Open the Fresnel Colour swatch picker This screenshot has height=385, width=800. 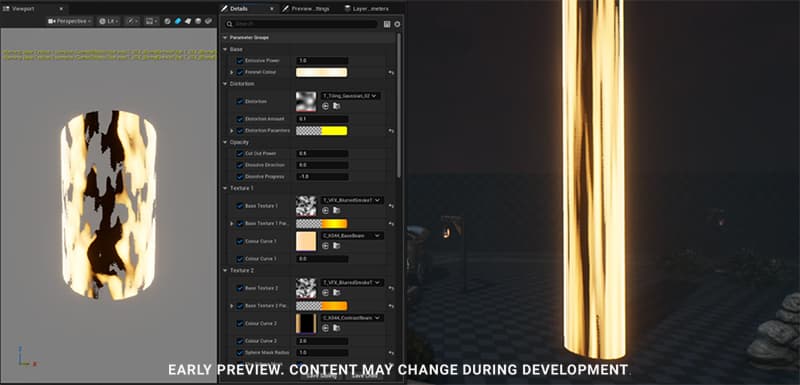point(321,72)
